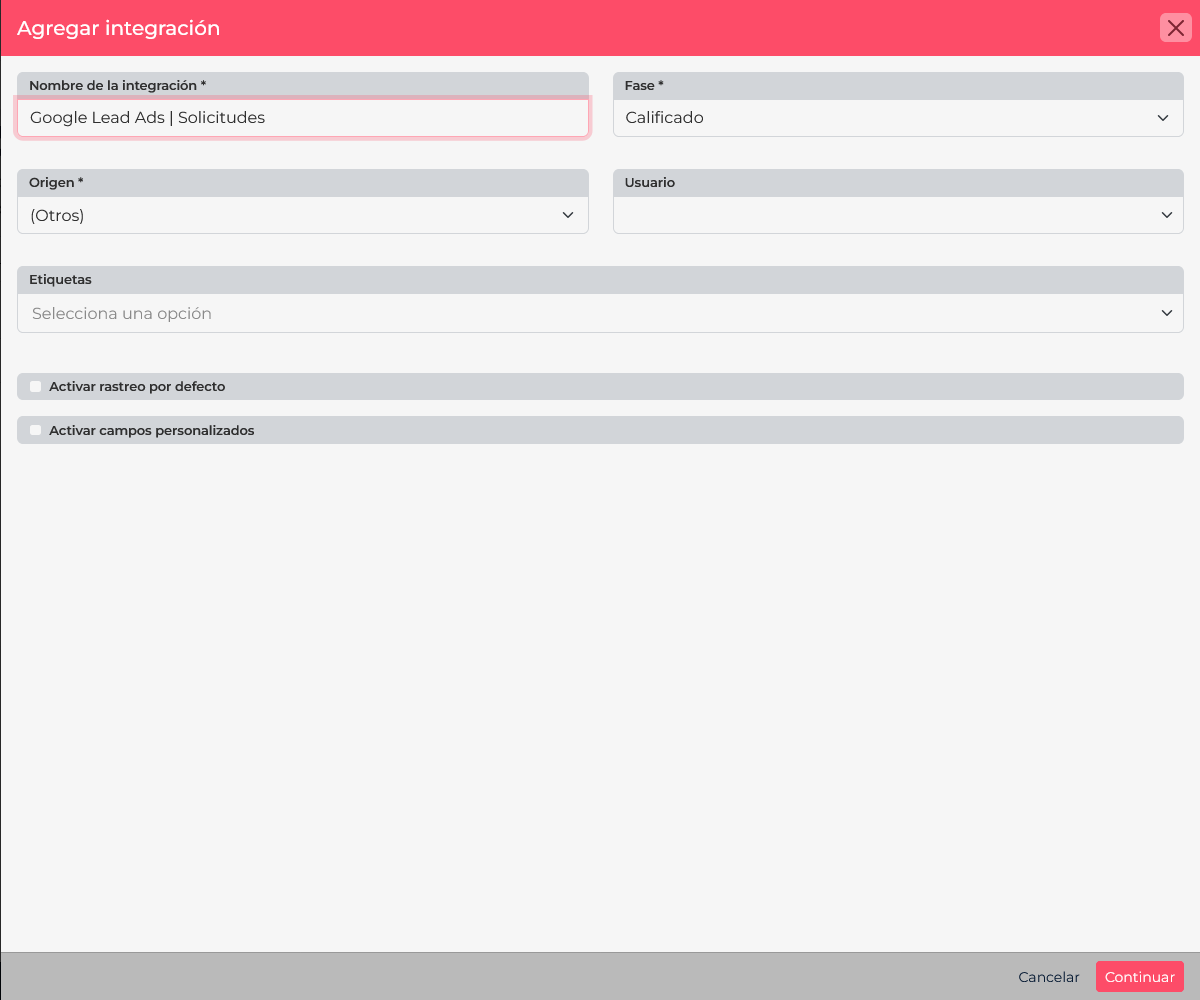Open the Origen dropdown showing (Otros)
The image size is (1200, 1000).
[303, 215]
